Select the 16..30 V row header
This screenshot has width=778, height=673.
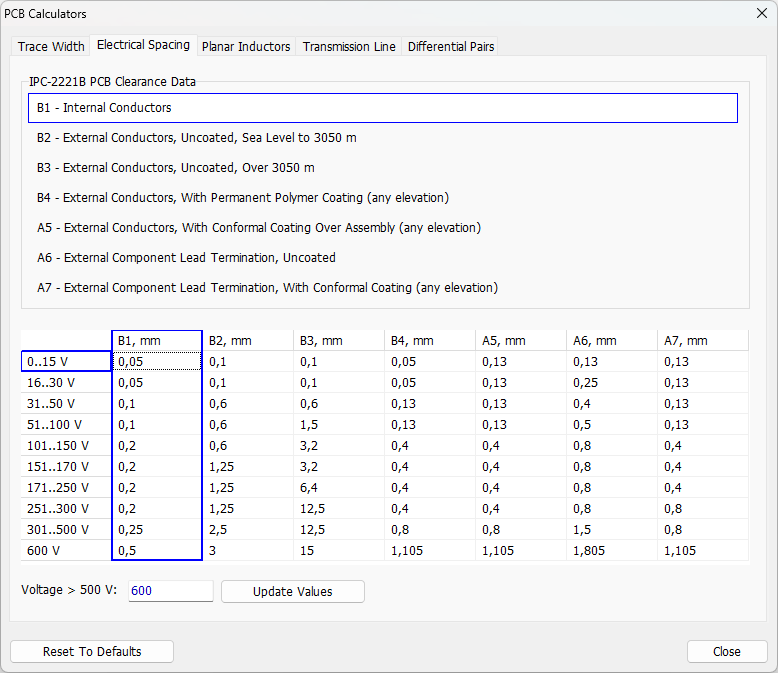66,383
